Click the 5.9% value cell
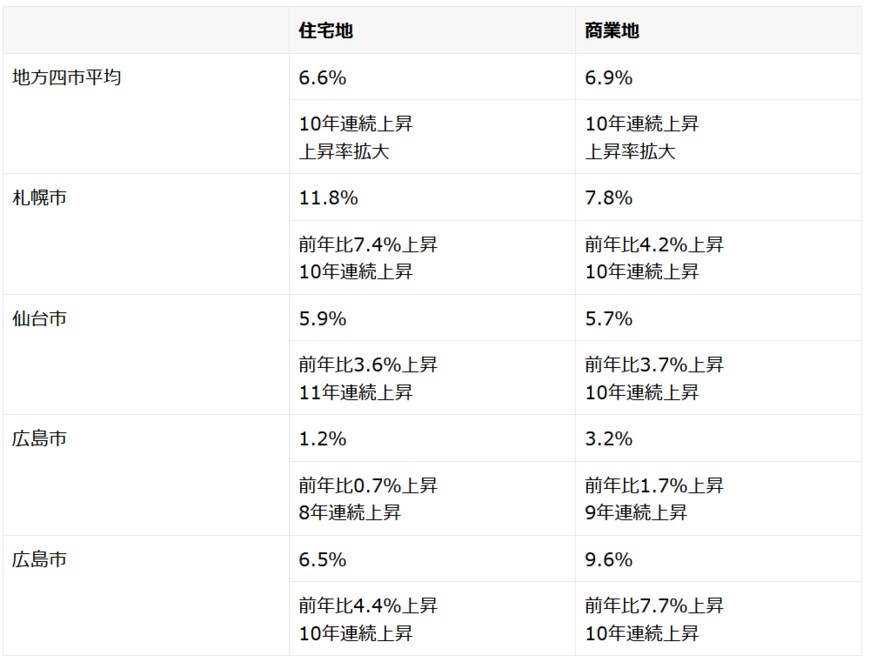 tap(323, 319)
